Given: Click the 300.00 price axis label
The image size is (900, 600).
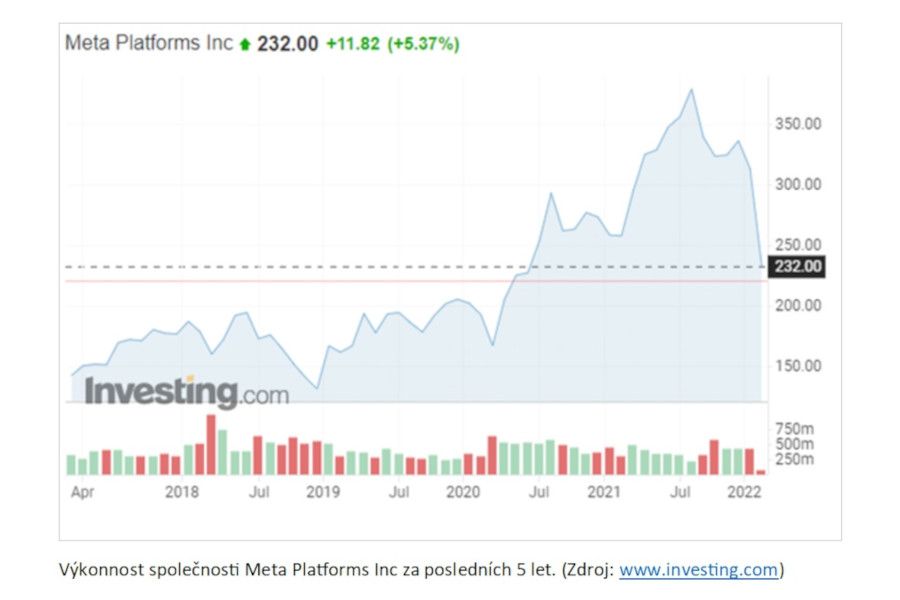Looking at the screenshot, I should point(797,184).
